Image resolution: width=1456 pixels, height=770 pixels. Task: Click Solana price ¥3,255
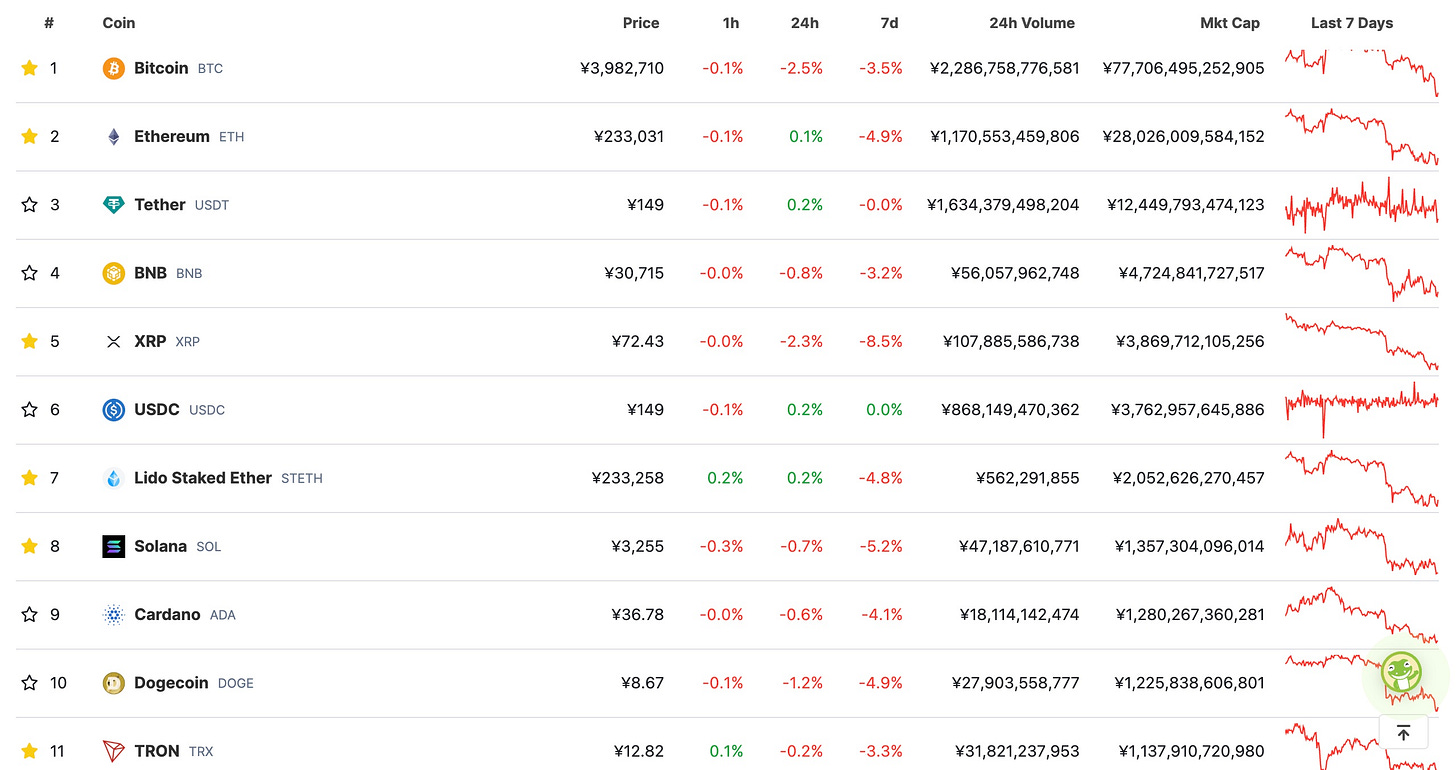coord(637,546)
